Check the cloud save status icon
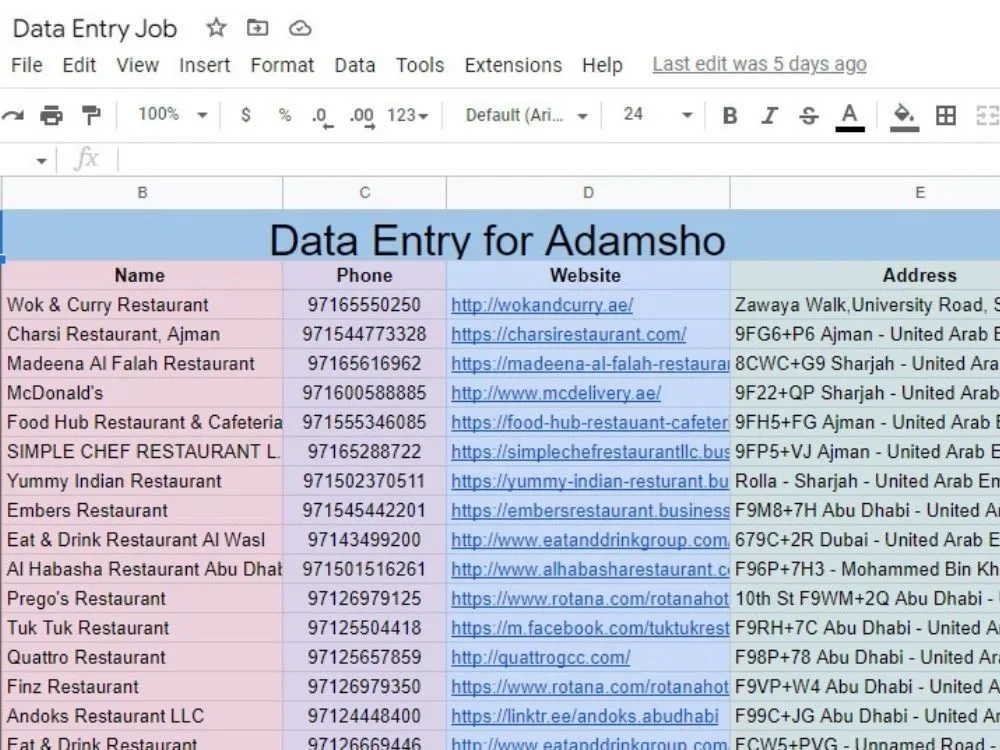This screenshot has width=1000, height=750. [300, 28]
